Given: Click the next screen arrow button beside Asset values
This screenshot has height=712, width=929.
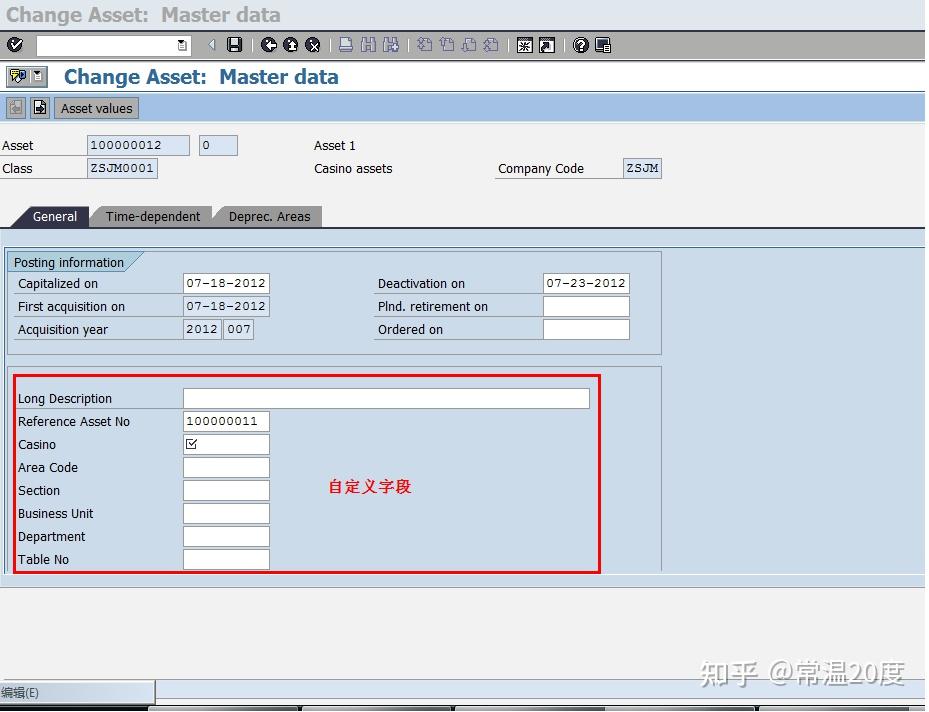Looking at the screenshot, I should pos(38,107).
